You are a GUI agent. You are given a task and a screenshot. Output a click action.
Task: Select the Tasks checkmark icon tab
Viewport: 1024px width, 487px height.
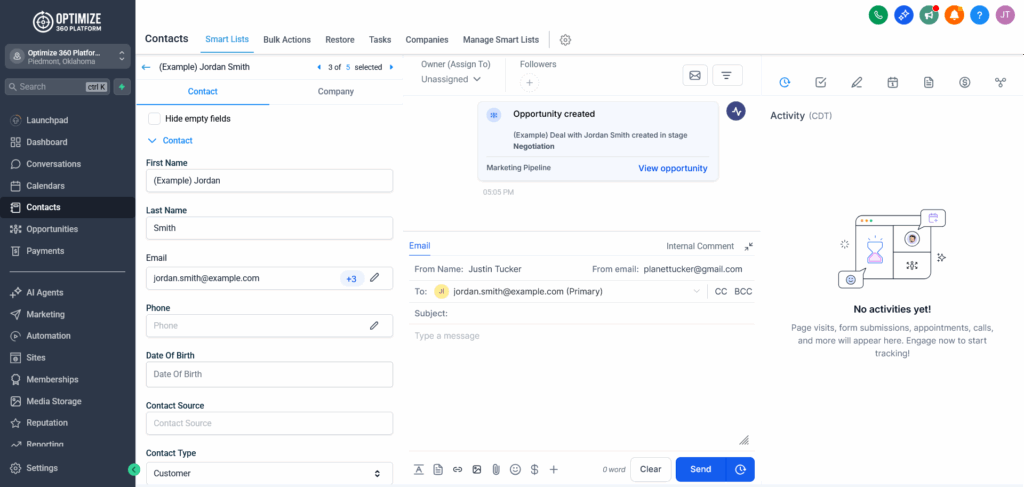tap(821, 82)
